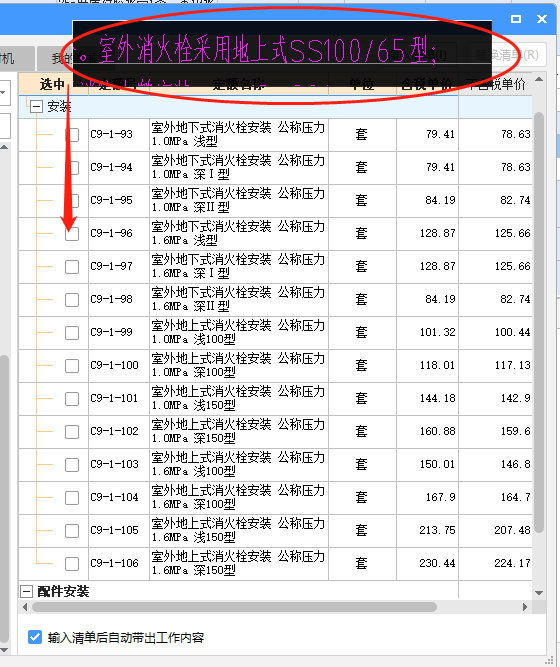Click 套 unit cell in row C9-1-101
The width and height of the screenshot is (560, 667).
point(362,398)
